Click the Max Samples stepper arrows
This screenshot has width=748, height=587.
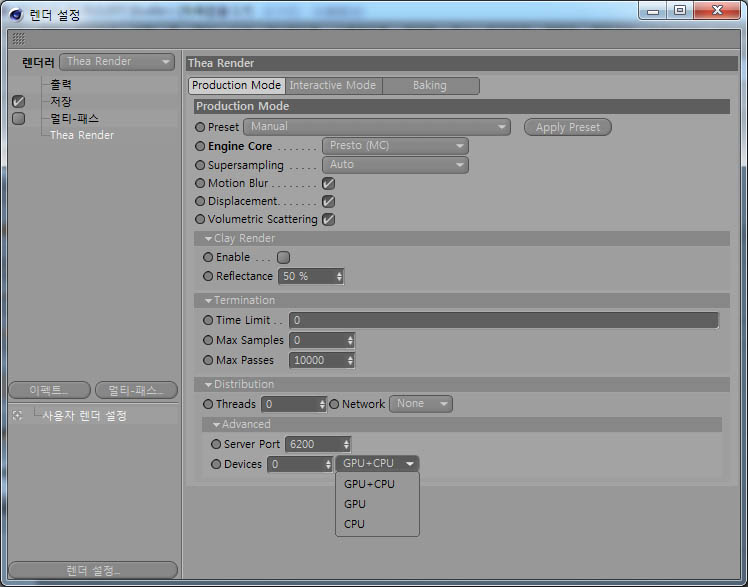(350, 340)
